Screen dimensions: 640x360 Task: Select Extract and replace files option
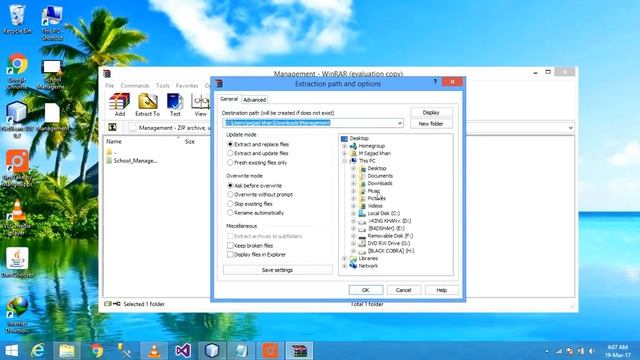(x=258, y=144)
